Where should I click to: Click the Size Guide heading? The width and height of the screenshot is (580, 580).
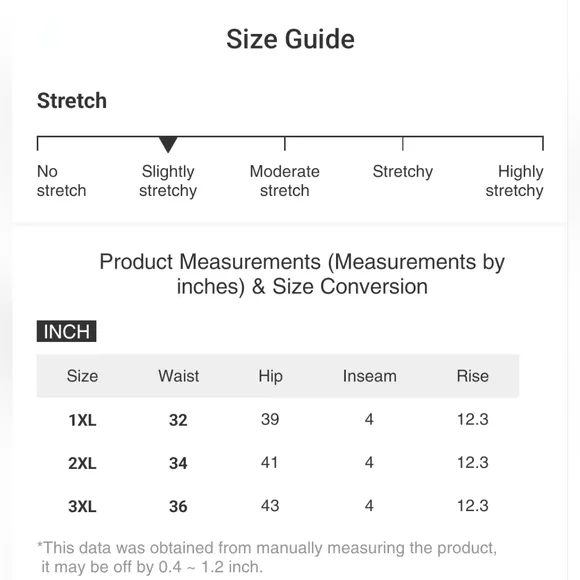tap(290, 39)
